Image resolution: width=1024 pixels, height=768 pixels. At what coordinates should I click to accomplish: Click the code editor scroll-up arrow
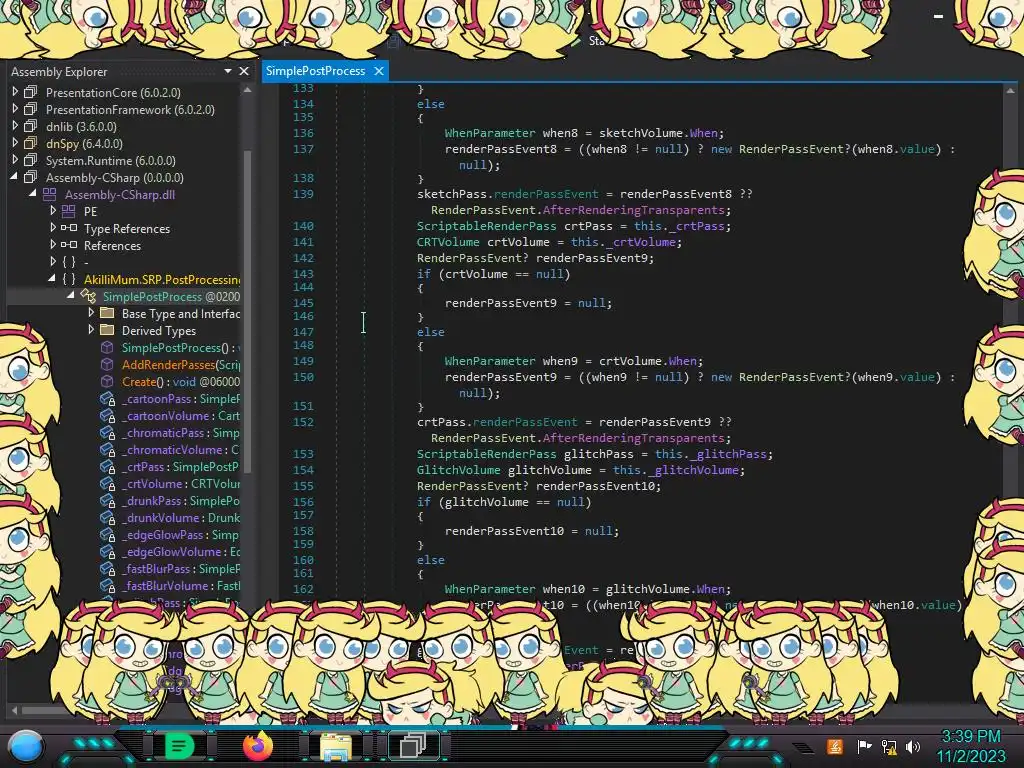click(x=1010, y=91)
